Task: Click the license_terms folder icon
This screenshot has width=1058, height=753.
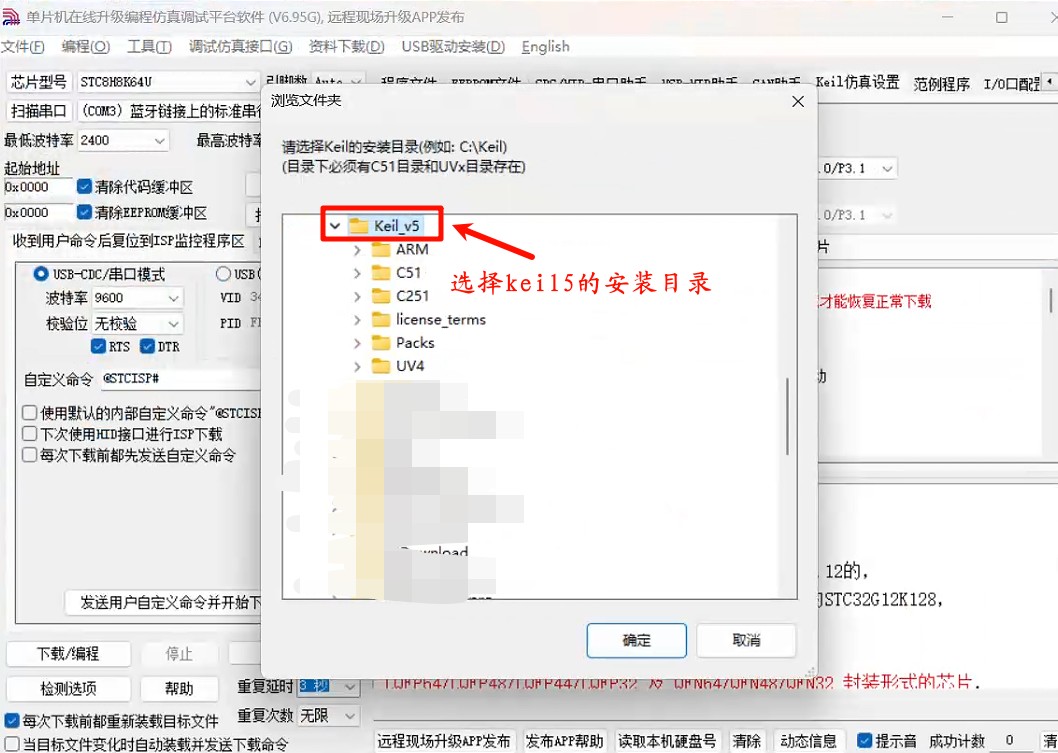Action: point(381,319)
